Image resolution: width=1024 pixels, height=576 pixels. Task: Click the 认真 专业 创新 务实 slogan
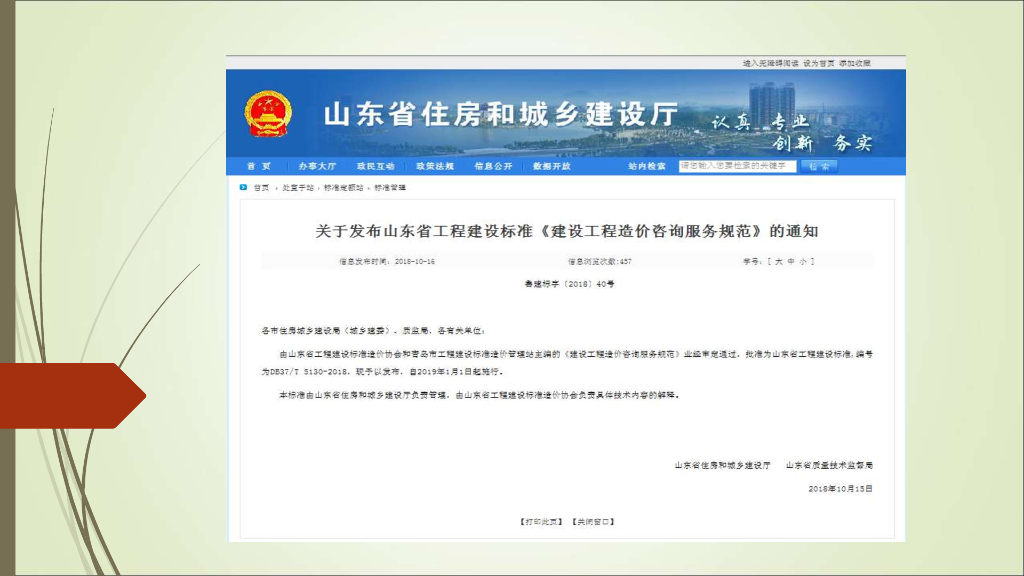(792, 132)
